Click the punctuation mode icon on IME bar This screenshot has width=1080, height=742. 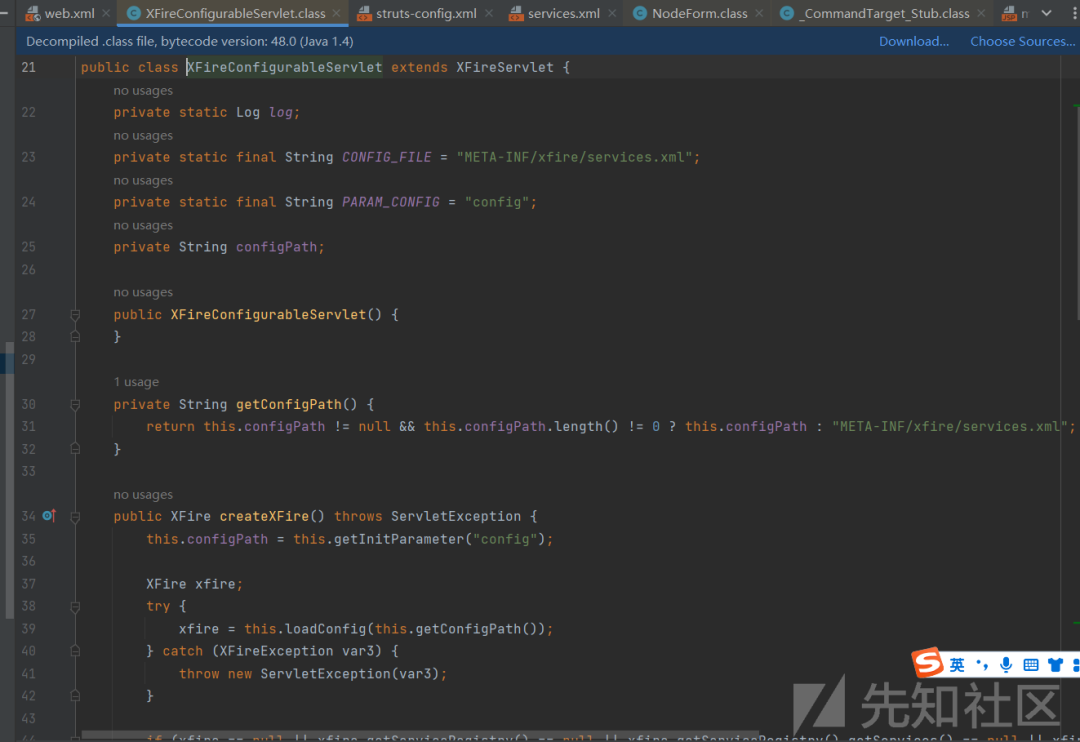(982, 665)
